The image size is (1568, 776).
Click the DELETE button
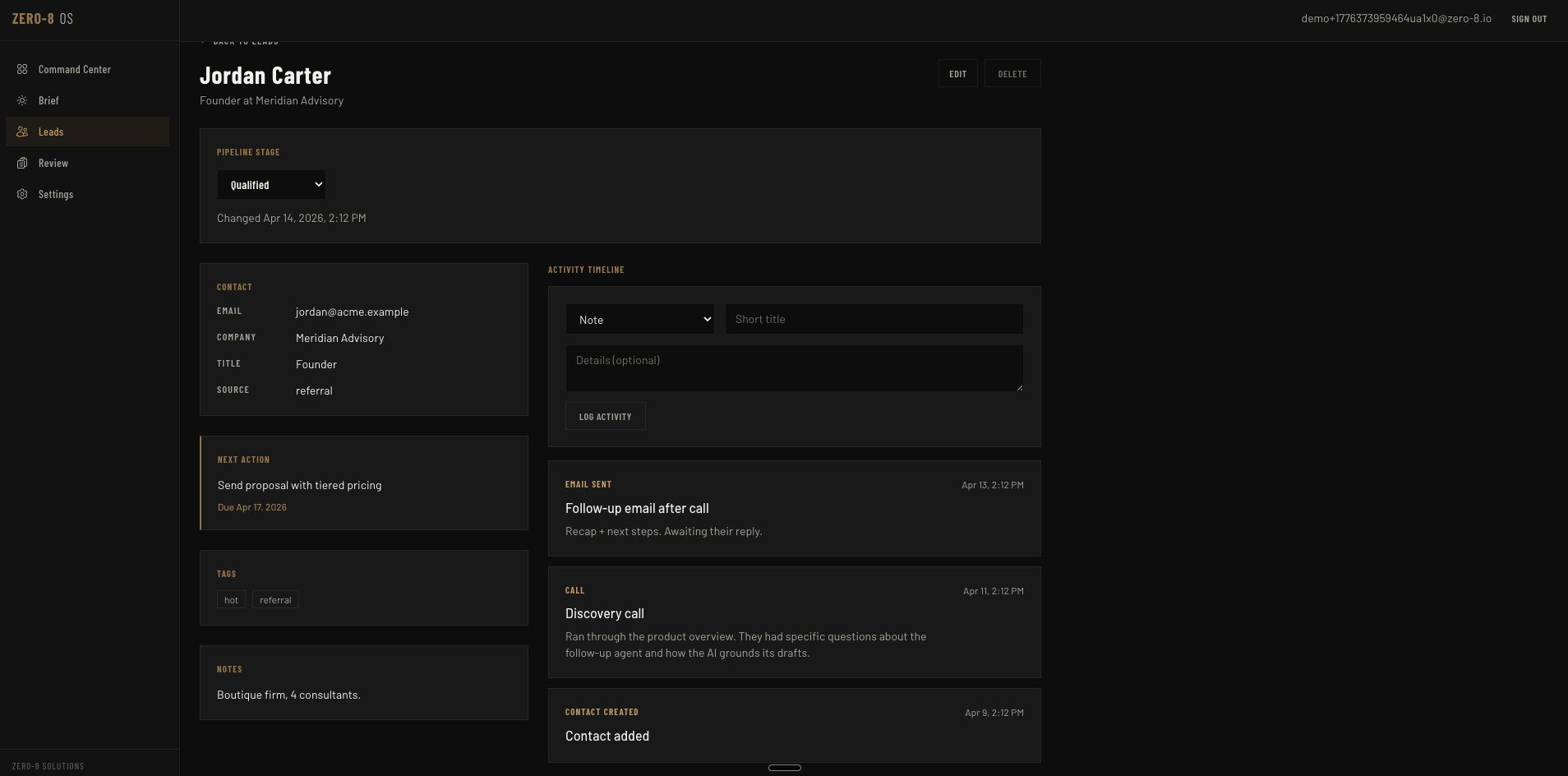pyautogui.click(x=1012, y=73)
